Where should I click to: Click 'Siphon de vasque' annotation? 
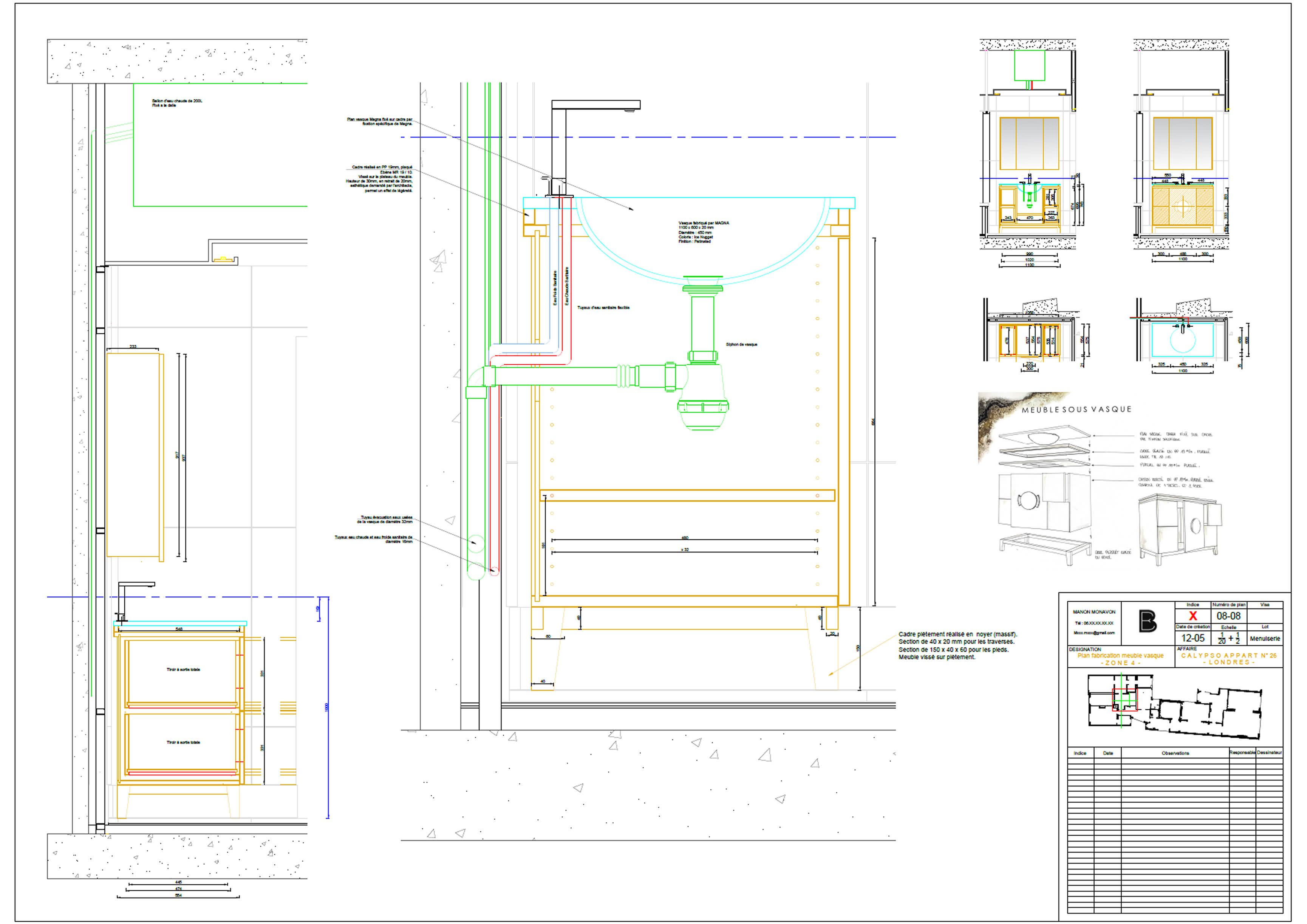tap(741, 344)
